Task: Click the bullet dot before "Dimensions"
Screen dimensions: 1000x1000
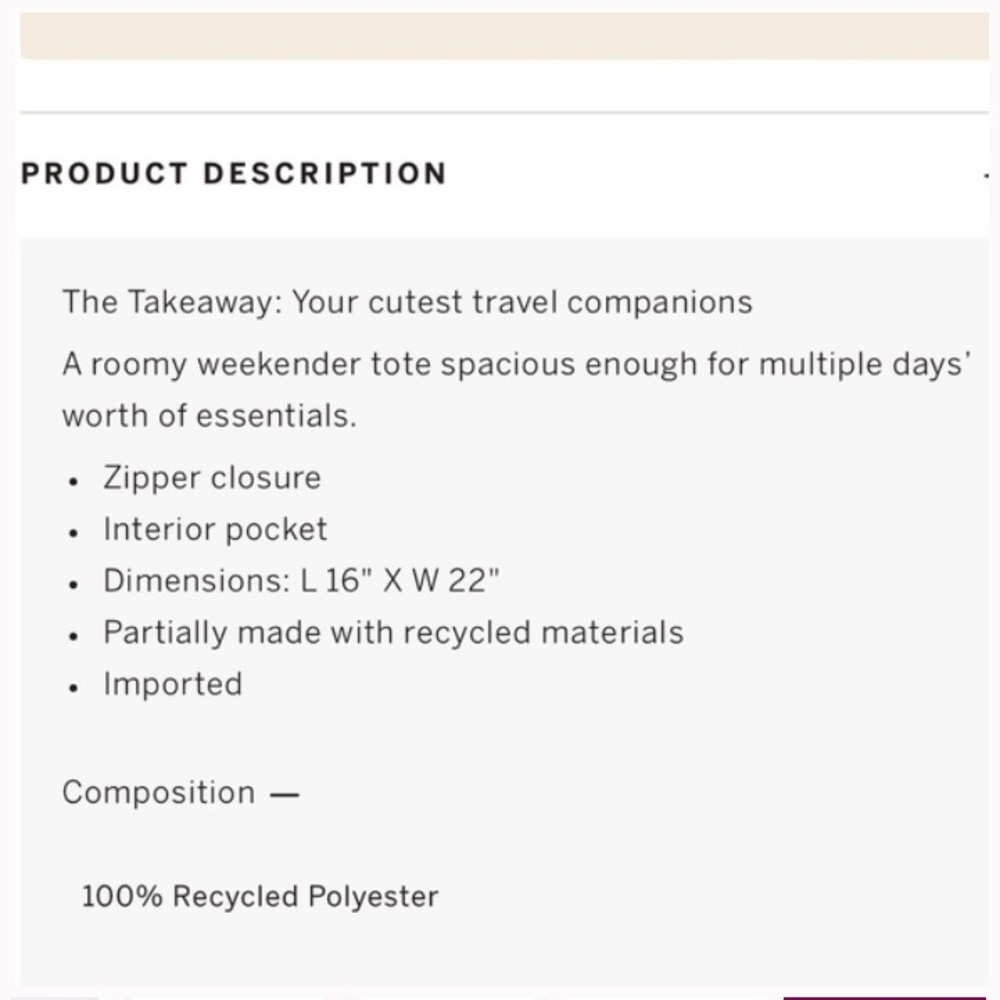Action: (x=73, y=584)
